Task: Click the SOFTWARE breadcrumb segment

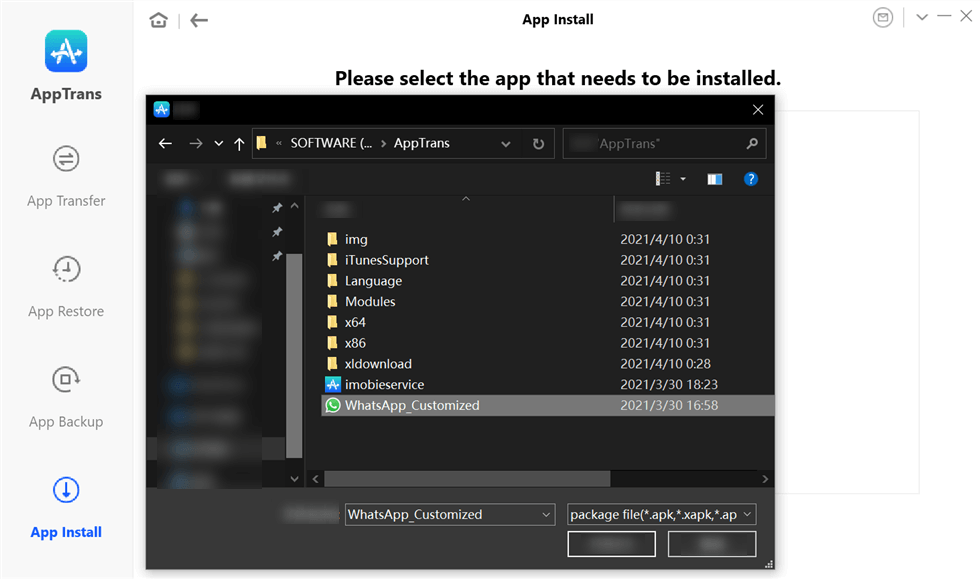Action: click(331, 143)
